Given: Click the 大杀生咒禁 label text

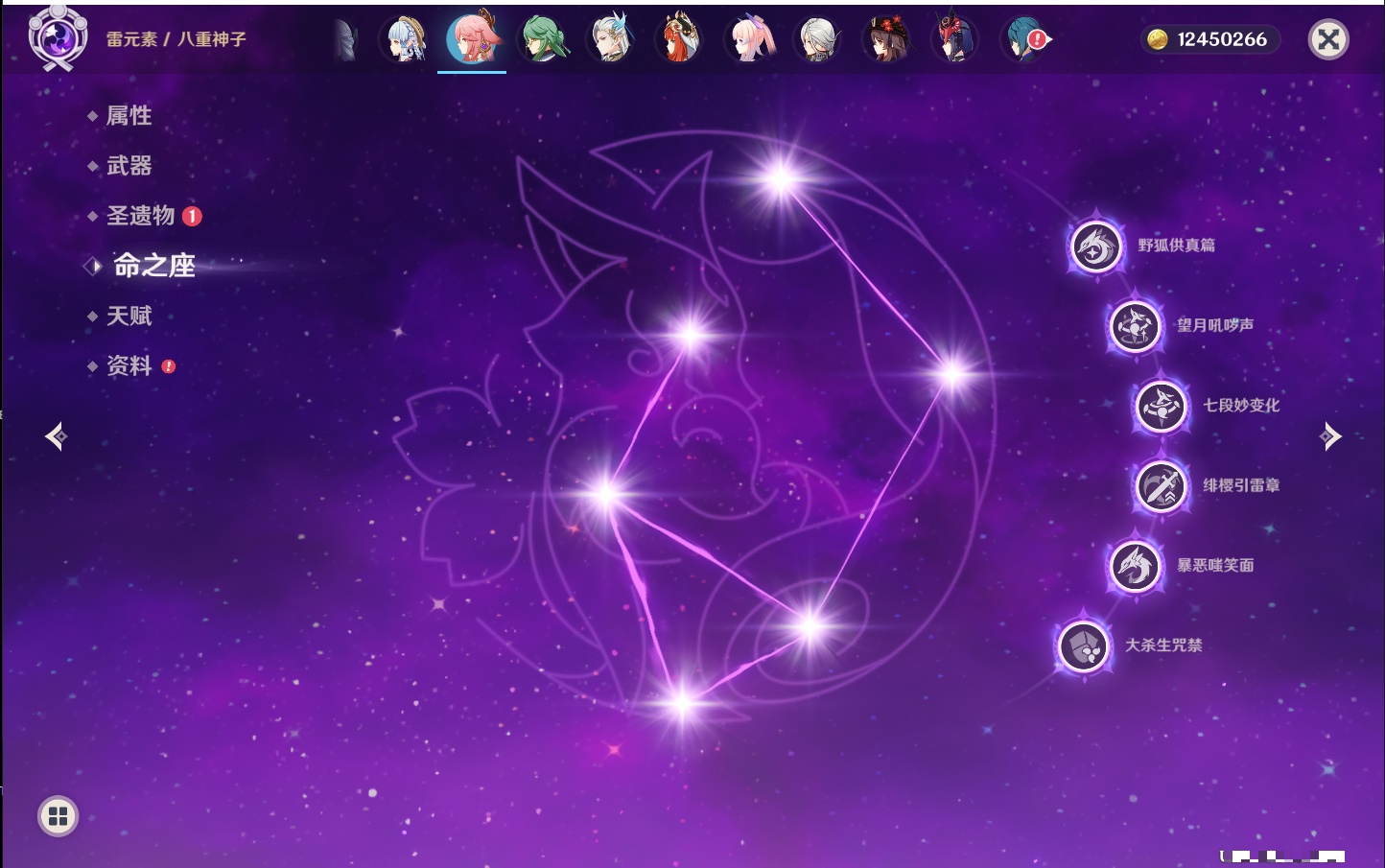Looking at the screenshot, I should [x=1163, y=645].
